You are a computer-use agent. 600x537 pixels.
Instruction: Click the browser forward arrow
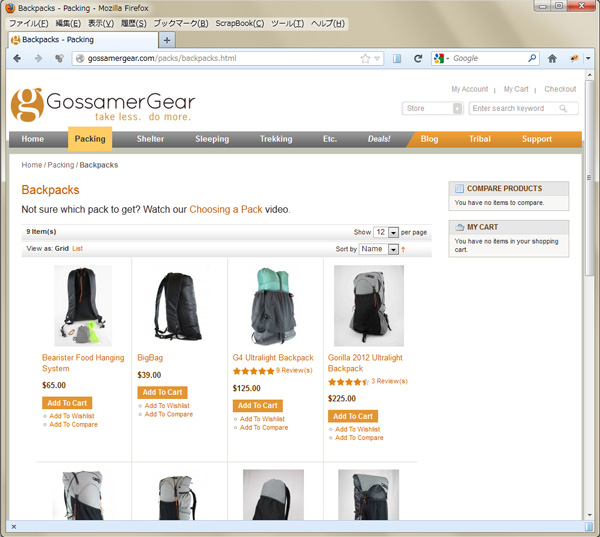(38, 58)
